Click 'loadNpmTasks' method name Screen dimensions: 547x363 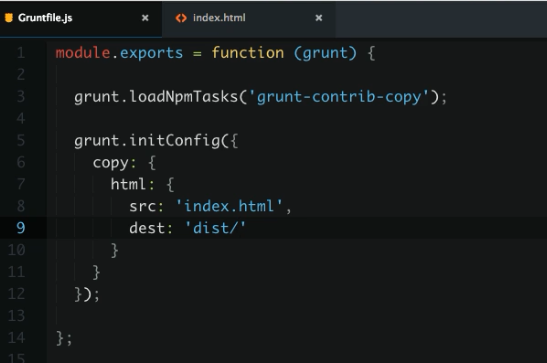click(183, 97)
